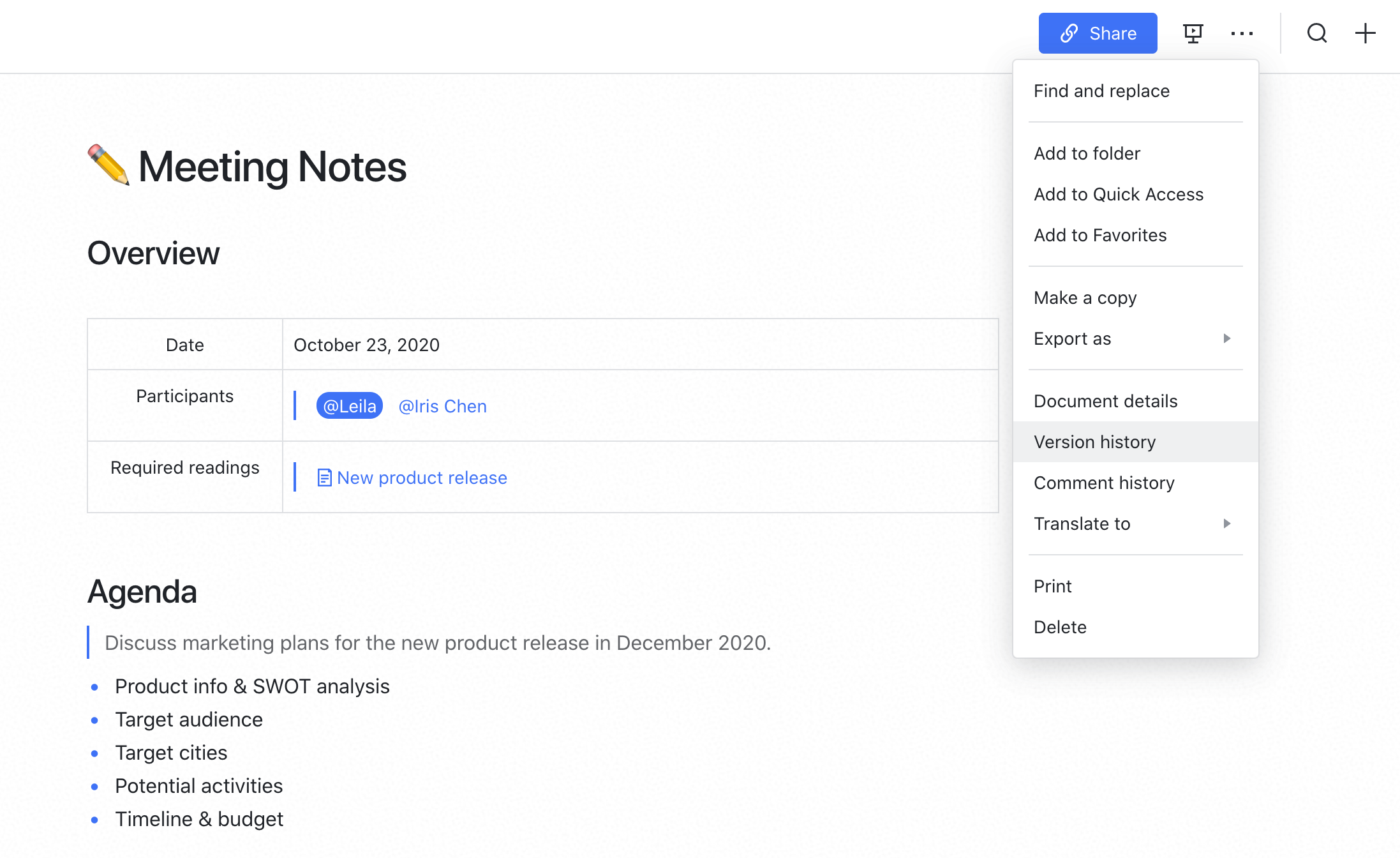Click the document icon before New product release

click(324, 478)
